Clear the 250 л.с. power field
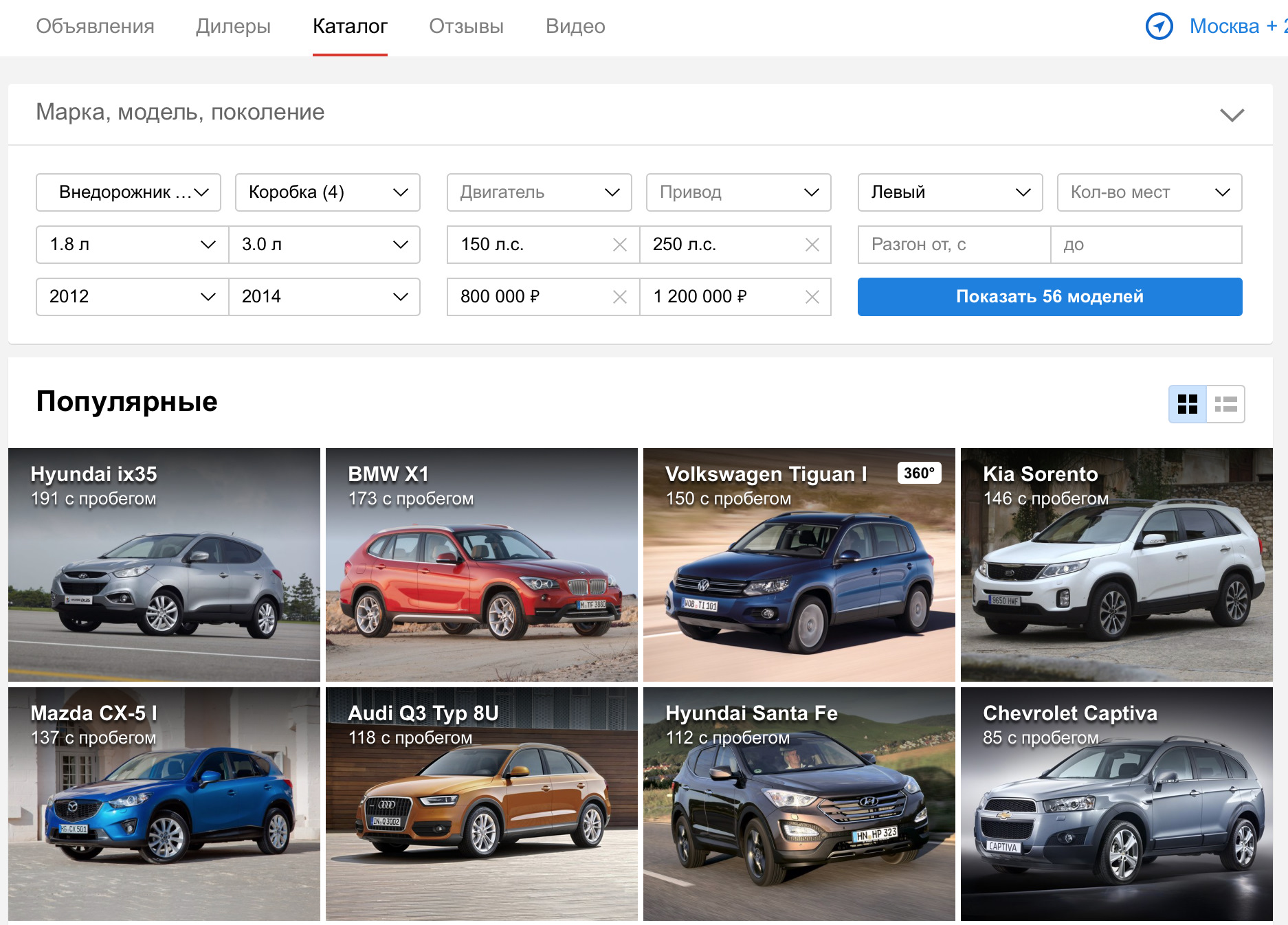The width and height of the screenshot is (1288, 925). 812,245
